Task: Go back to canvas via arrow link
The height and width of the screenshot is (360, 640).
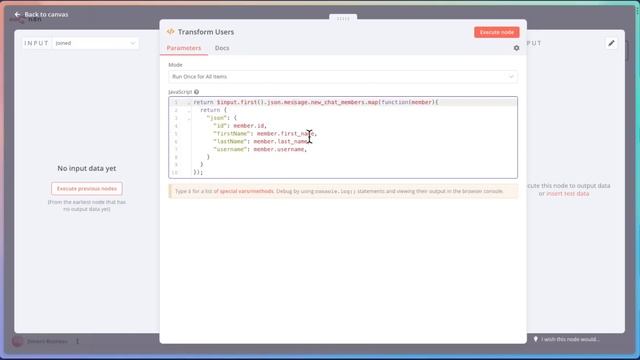Action: coord(41,14)
